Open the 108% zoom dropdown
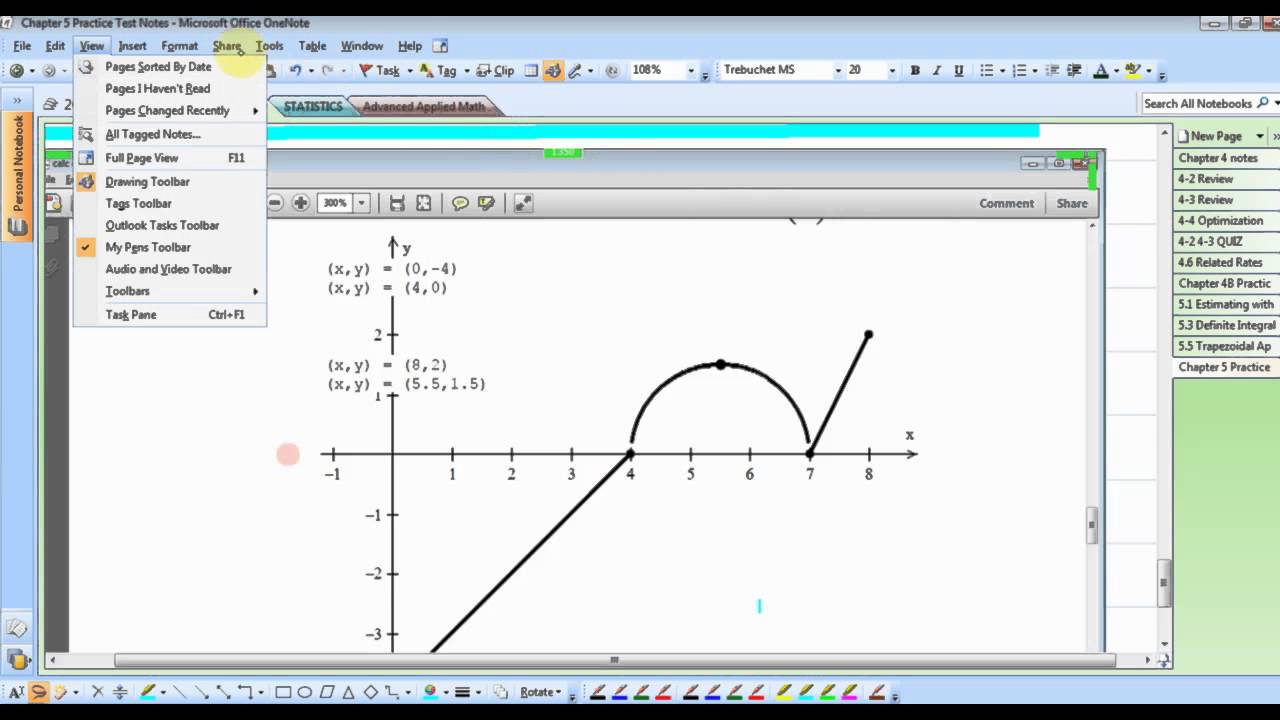The width and height of the screenshot is (1280, 720). 691,70
